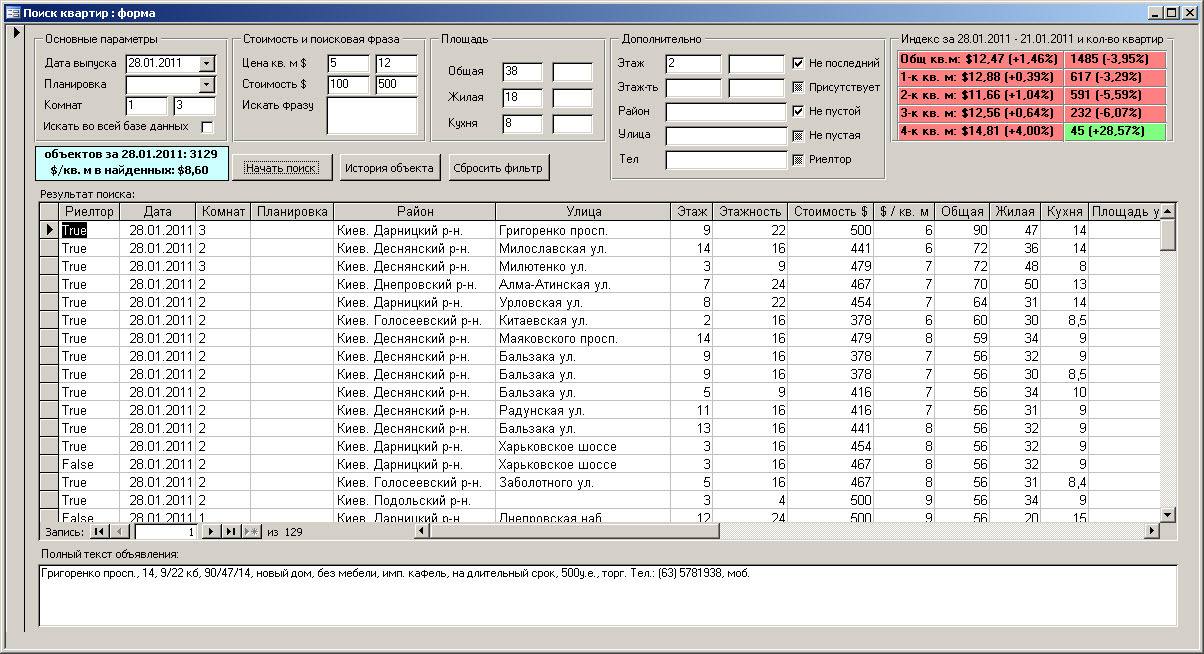Click the horizontal scrollbar thumb of results table
The height and width of the screenshot is (654, 1204).
point(577,531)
